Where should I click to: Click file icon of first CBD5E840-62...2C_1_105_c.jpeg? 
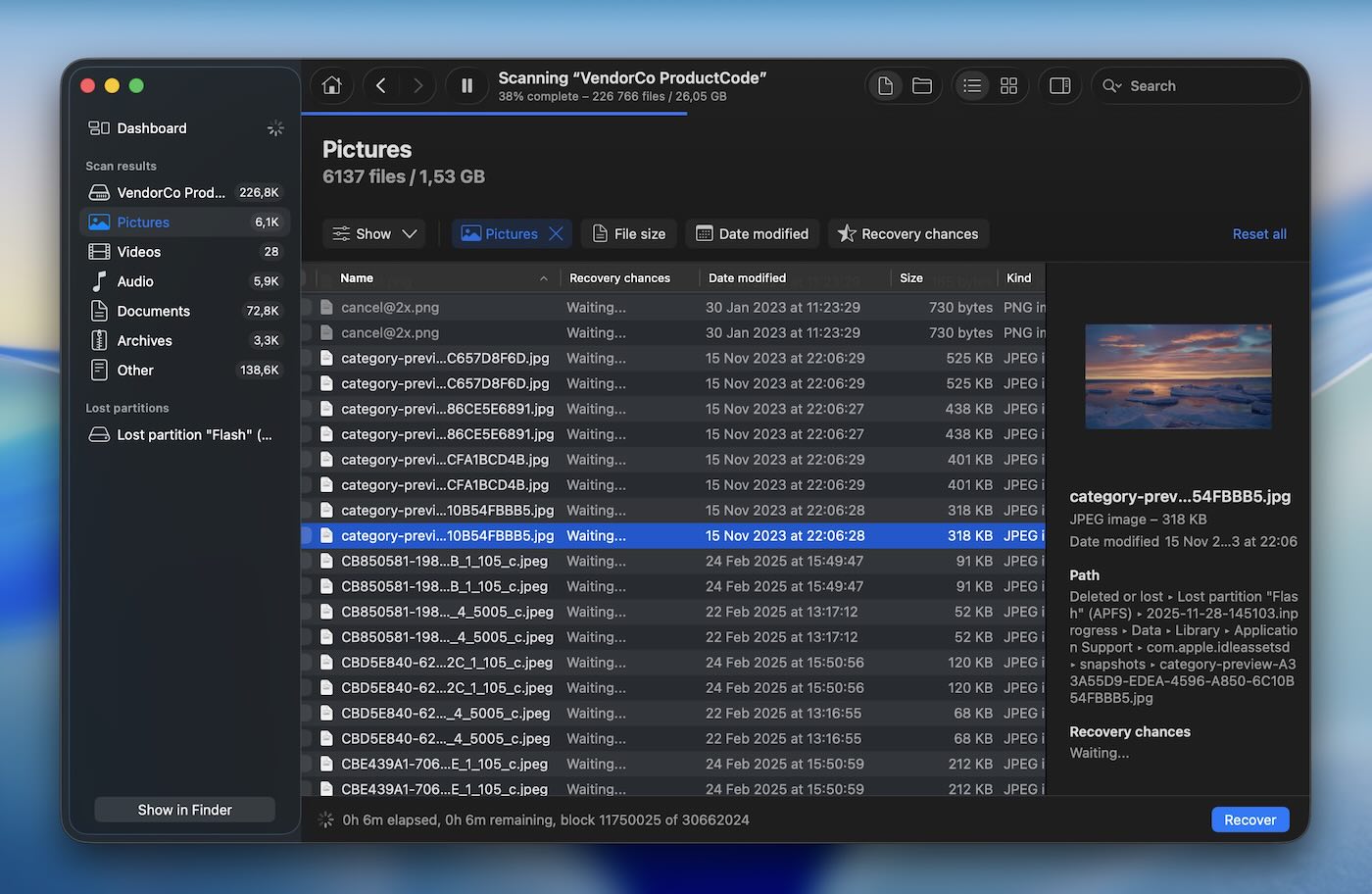click(x=326, y=663)
